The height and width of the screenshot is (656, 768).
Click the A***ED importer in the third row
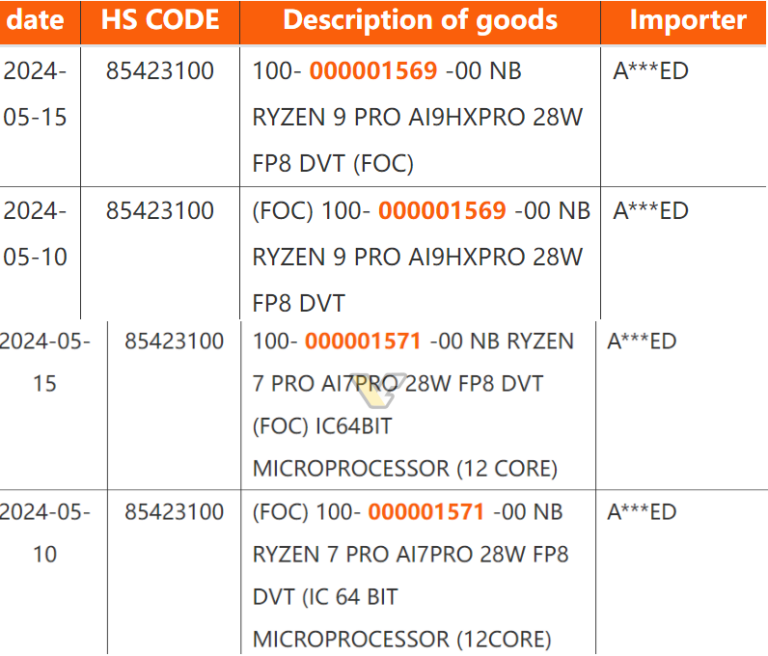pos(642,341)
